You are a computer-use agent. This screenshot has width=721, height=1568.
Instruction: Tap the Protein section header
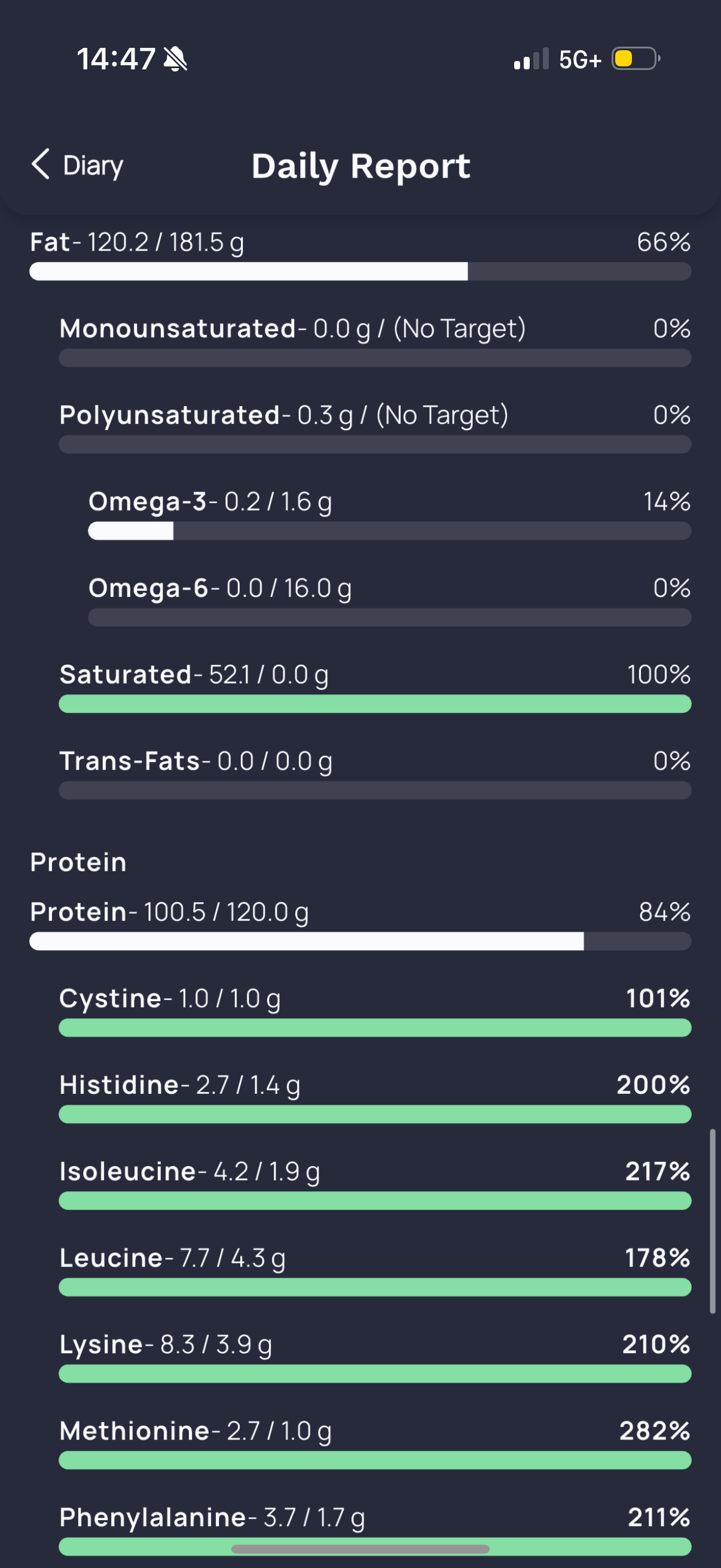coord(78,862)
